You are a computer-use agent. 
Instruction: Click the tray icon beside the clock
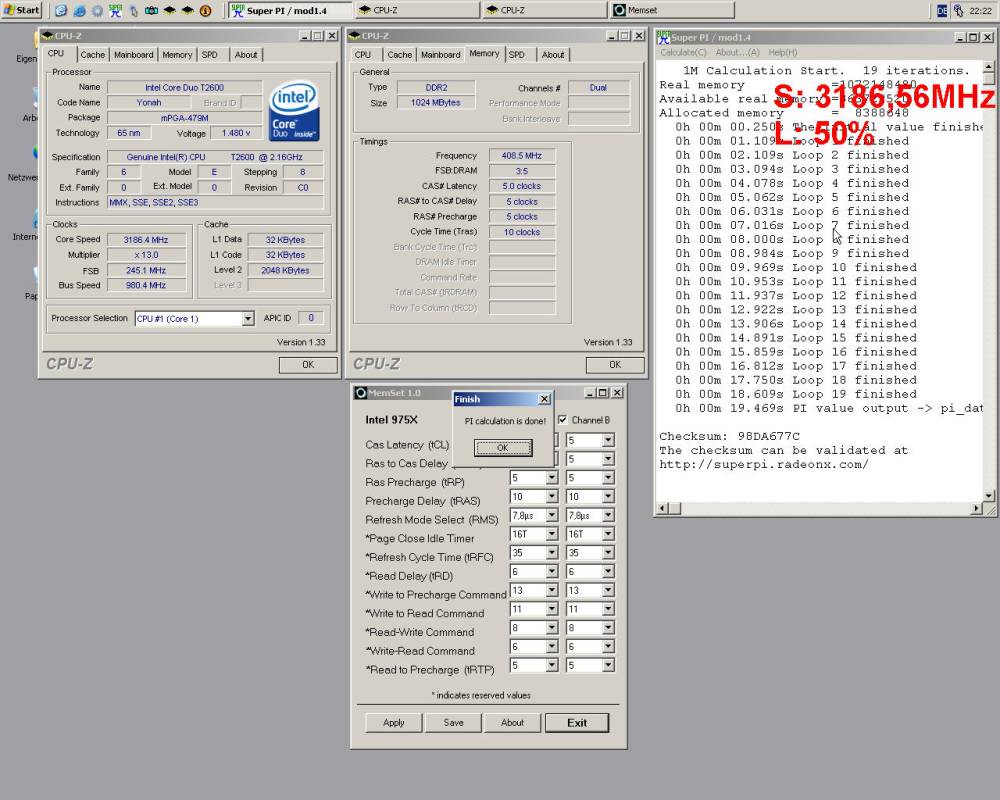[x=958, y=10]
